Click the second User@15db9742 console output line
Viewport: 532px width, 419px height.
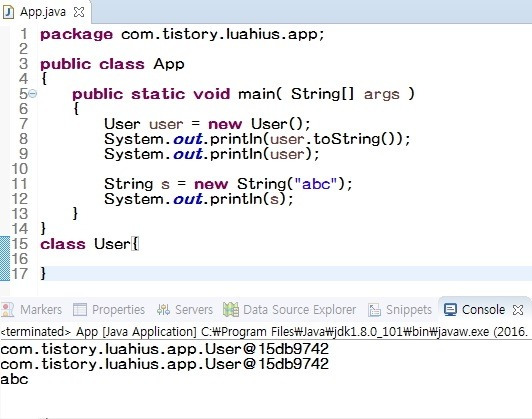coord(165,364)
